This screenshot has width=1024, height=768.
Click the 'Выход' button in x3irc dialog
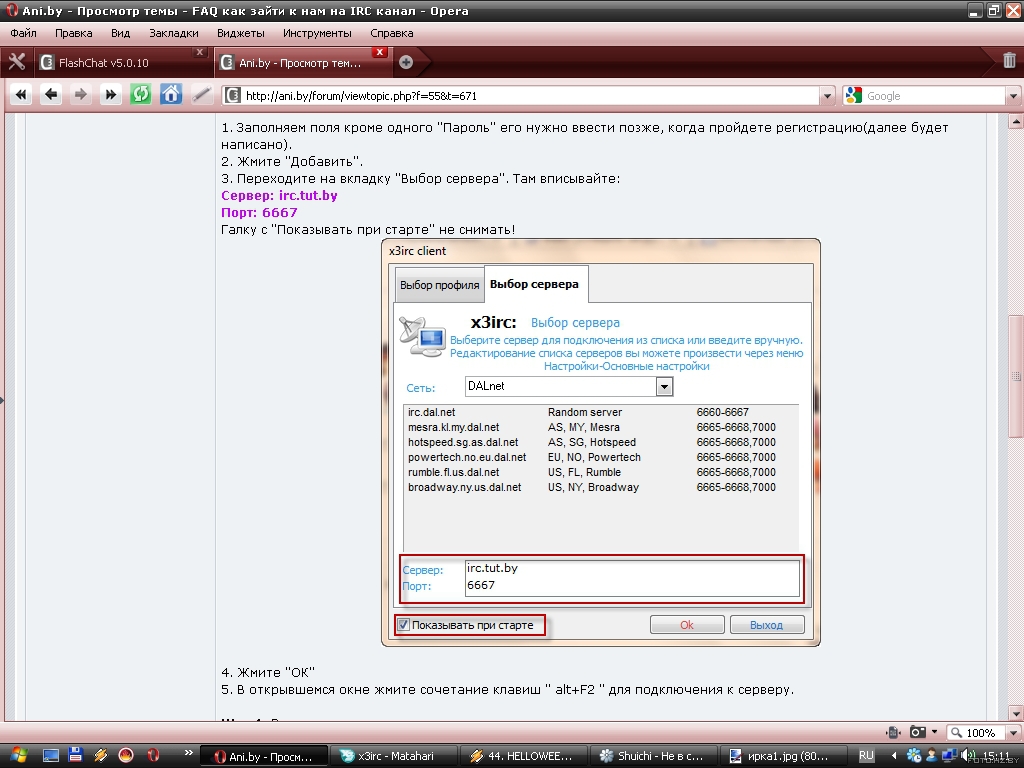pos(767,625)
